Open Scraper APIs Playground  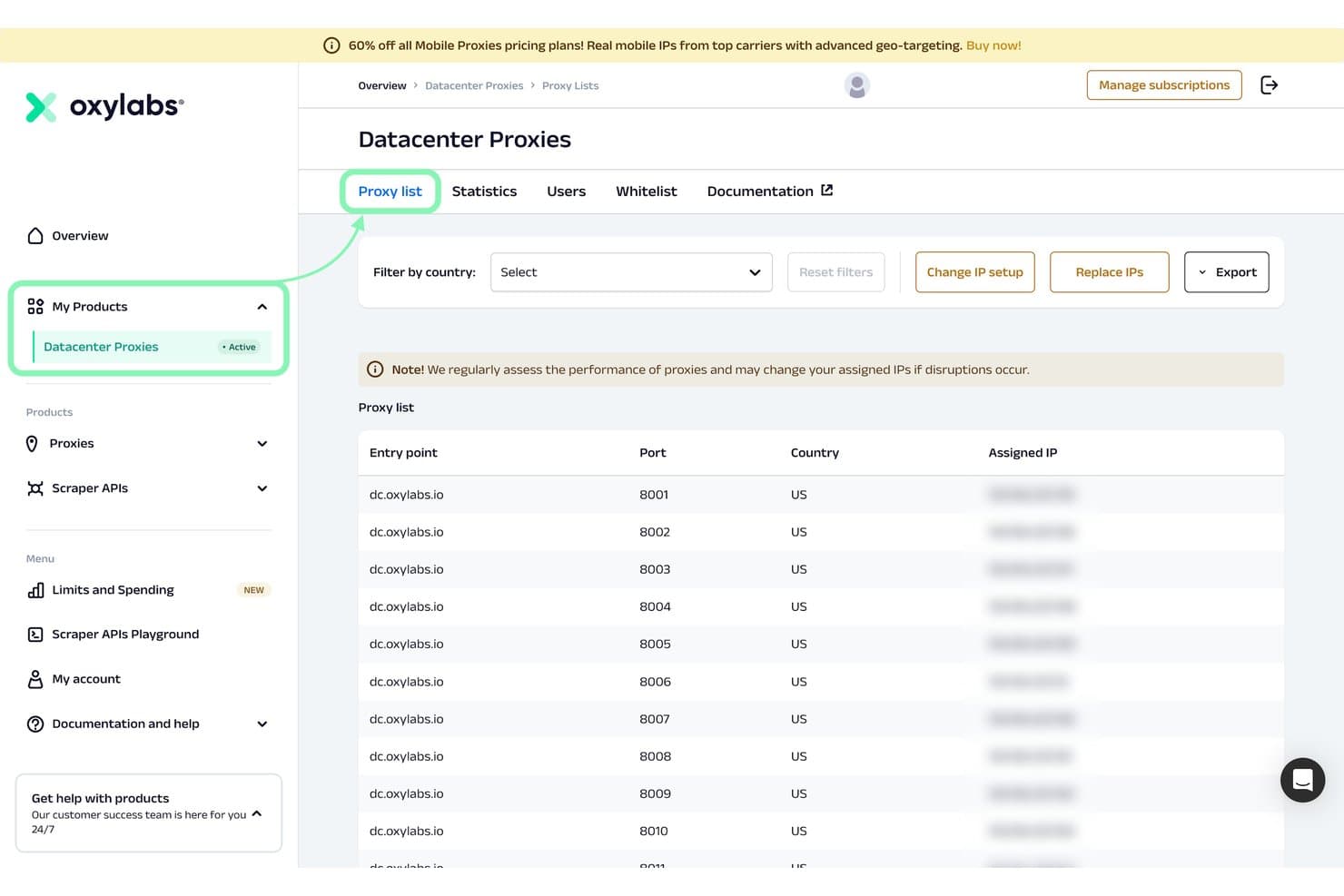pyautogui.click(x=125, y=635)
